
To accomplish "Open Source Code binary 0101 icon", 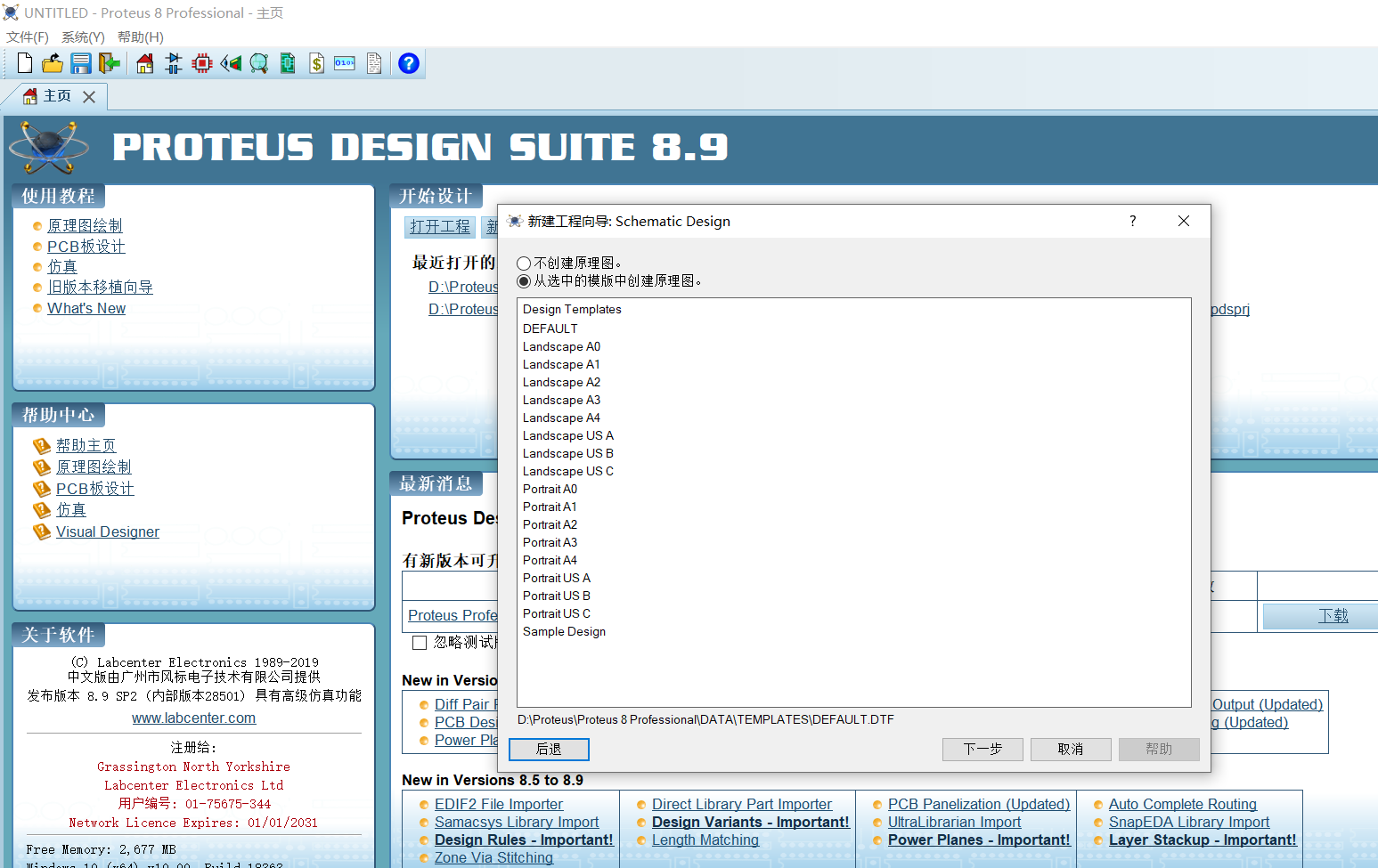I will coord(345,63).
